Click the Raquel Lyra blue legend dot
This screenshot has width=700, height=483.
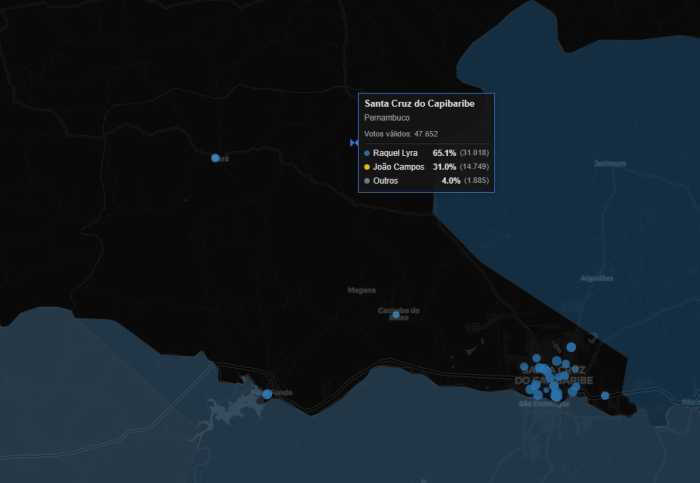[x=367, y=152]
